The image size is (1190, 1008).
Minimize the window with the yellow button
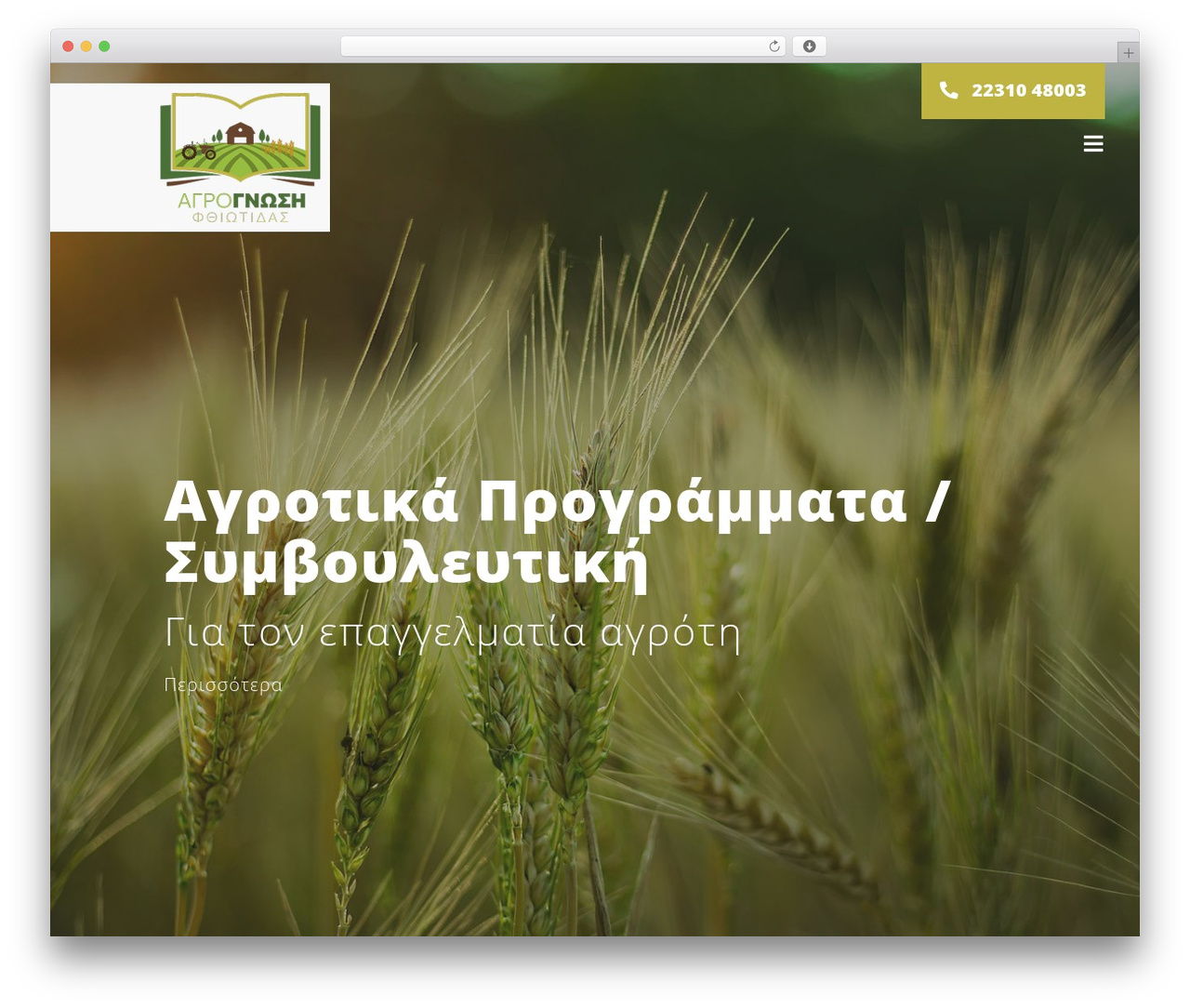86,46
